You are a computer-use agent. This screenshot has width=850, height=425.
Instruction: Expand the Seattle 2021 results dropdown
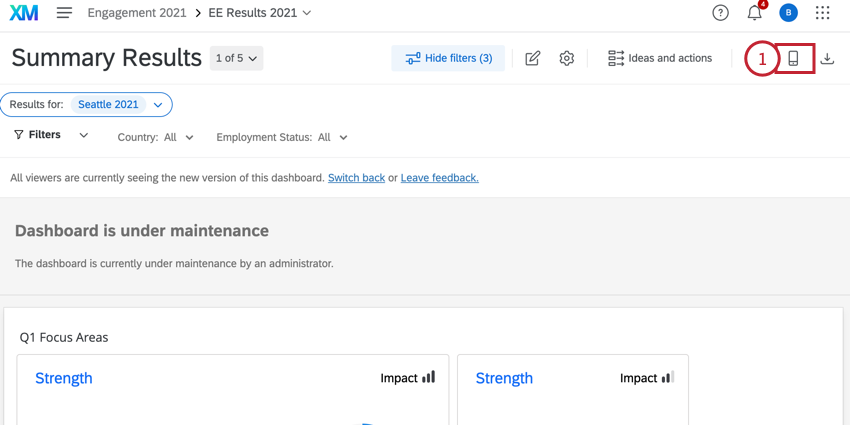pyautogui.click(x=157, y=105)
